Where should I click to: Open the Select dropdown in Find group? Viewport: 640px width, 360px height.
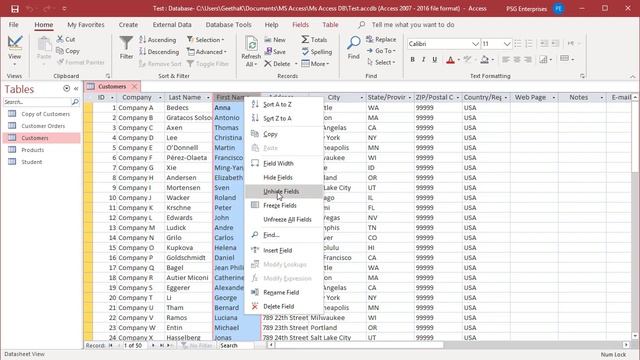(x=381, y=62)
